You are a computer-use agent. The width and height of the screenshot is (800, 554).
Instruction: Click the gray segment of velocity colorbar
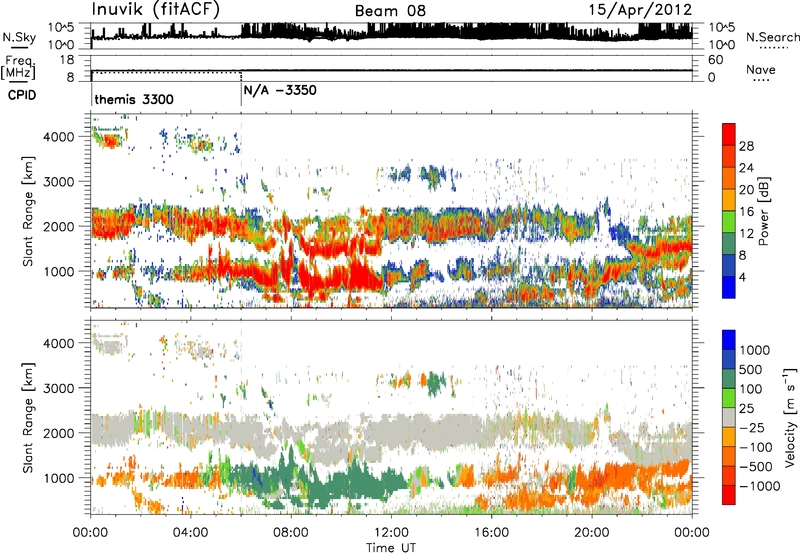729,418
